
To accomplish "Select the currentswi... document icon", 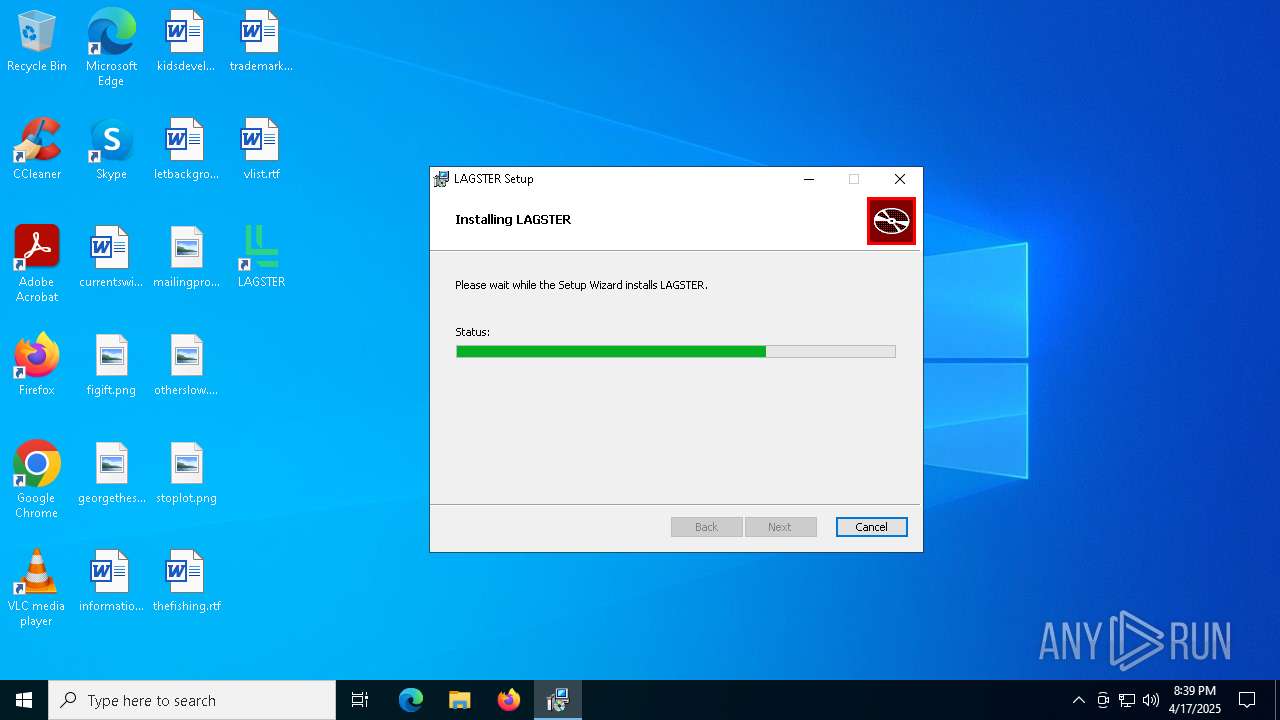I will (x=111, y=258).
